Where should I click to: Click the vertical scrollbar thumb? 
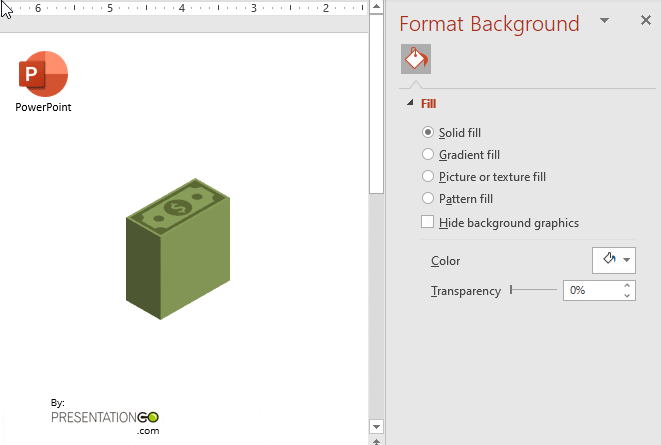[x=376, y=103]
